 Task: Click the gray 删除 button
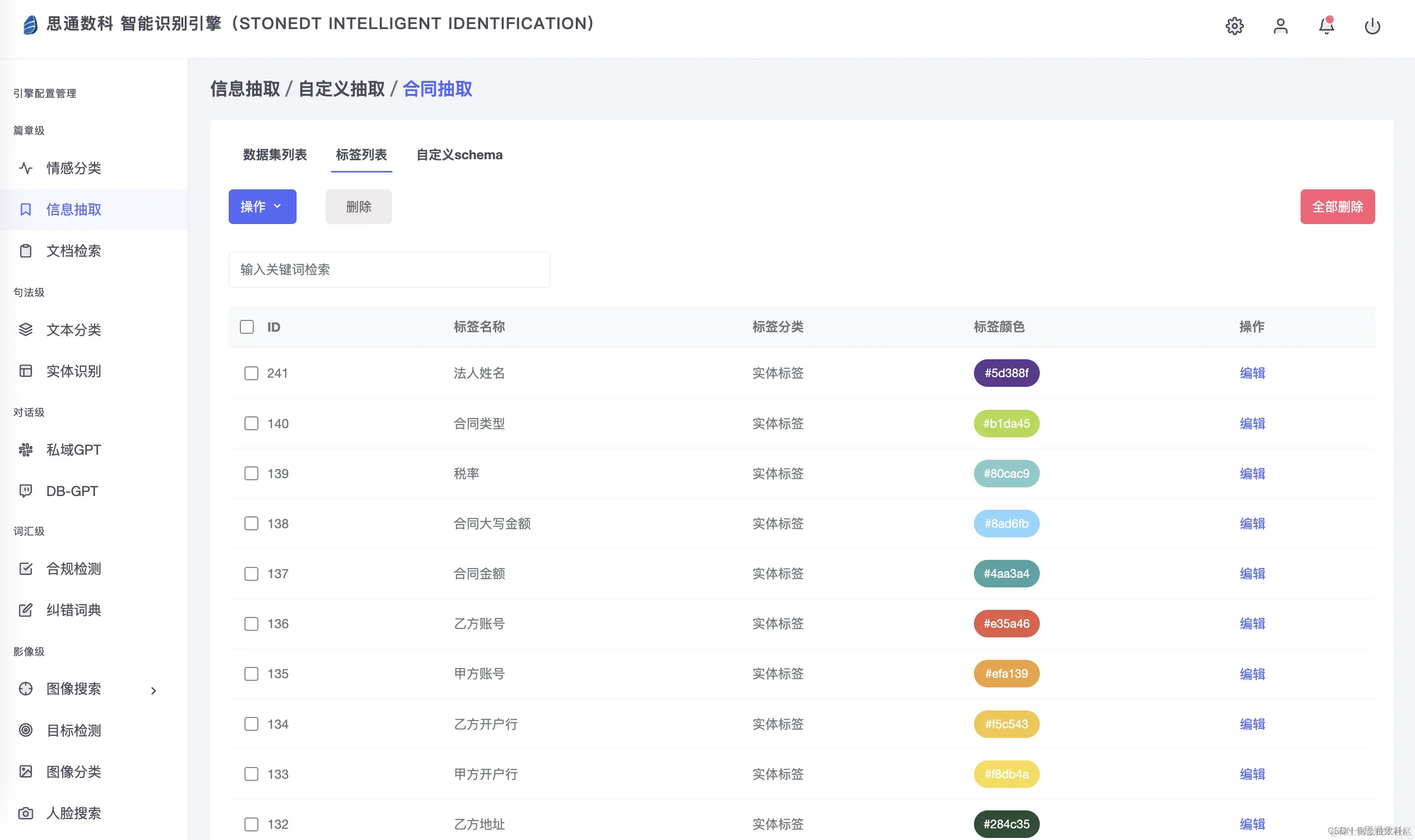(358, 207)
